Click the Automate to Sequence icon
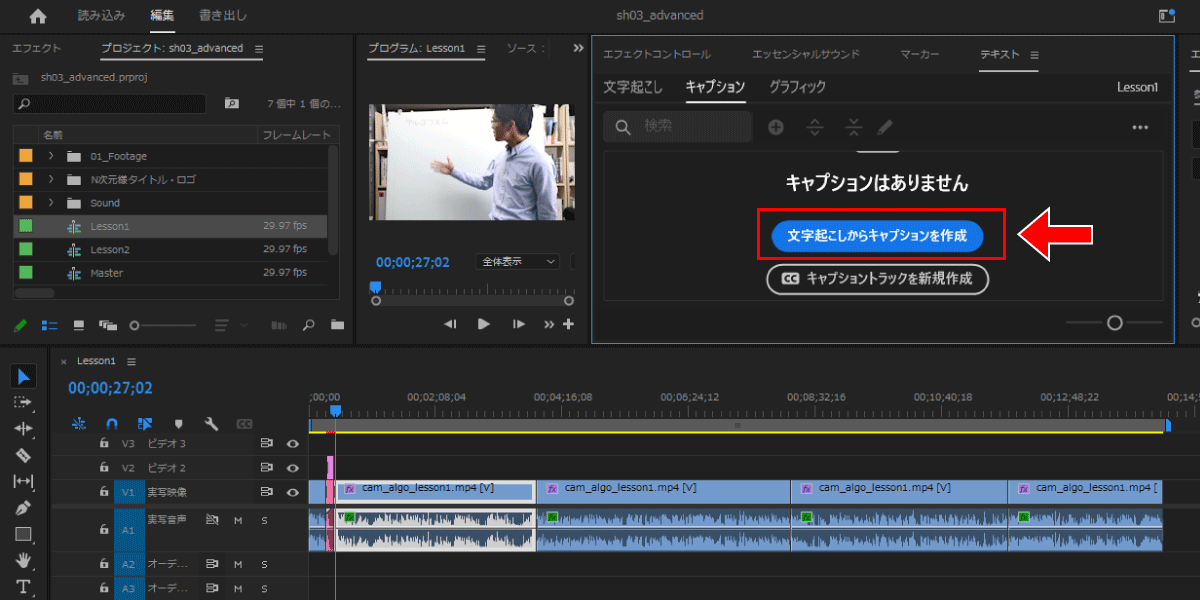The image size is (1200, 600). (x=279, y=325)
